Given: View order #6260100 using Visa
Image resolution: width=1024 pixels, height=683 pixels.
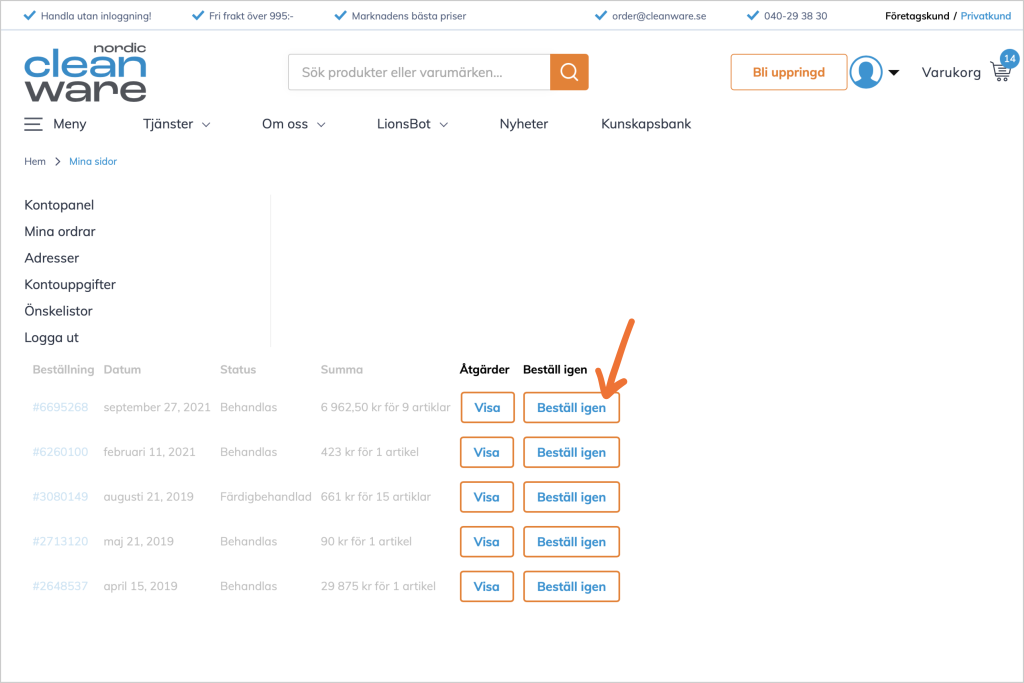Looking at the screenshot, I should pyautogui.click(x=487, y=452).
